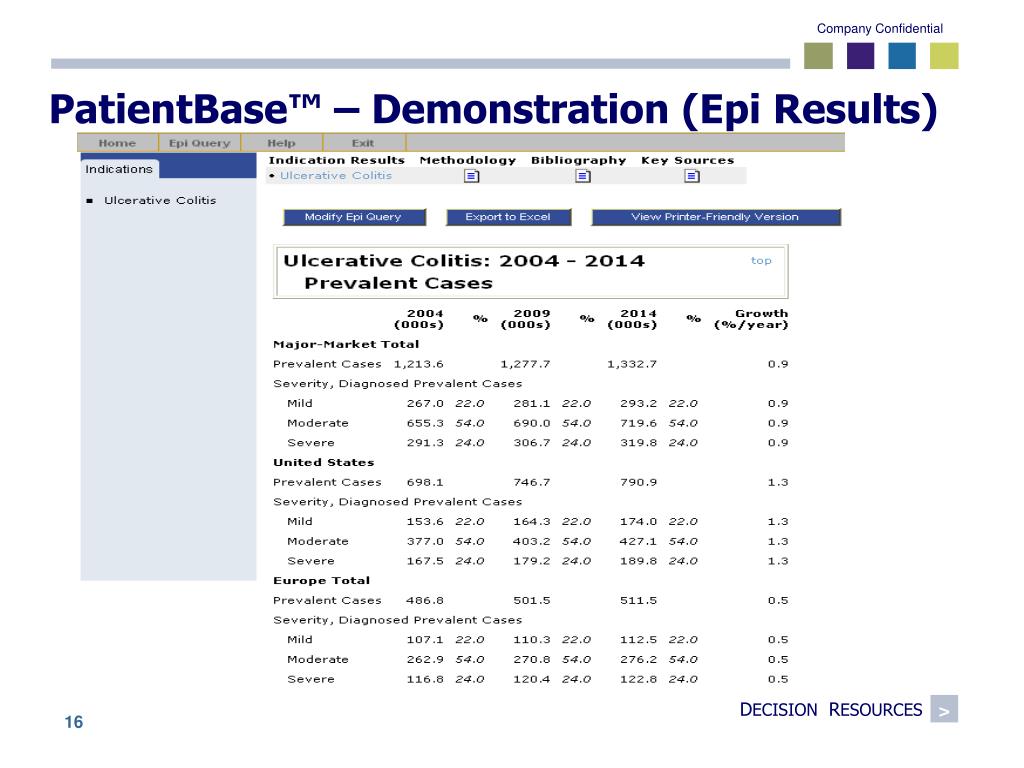Click the 2004 (000s) column header
The image size is (1024, 768).
419,319
